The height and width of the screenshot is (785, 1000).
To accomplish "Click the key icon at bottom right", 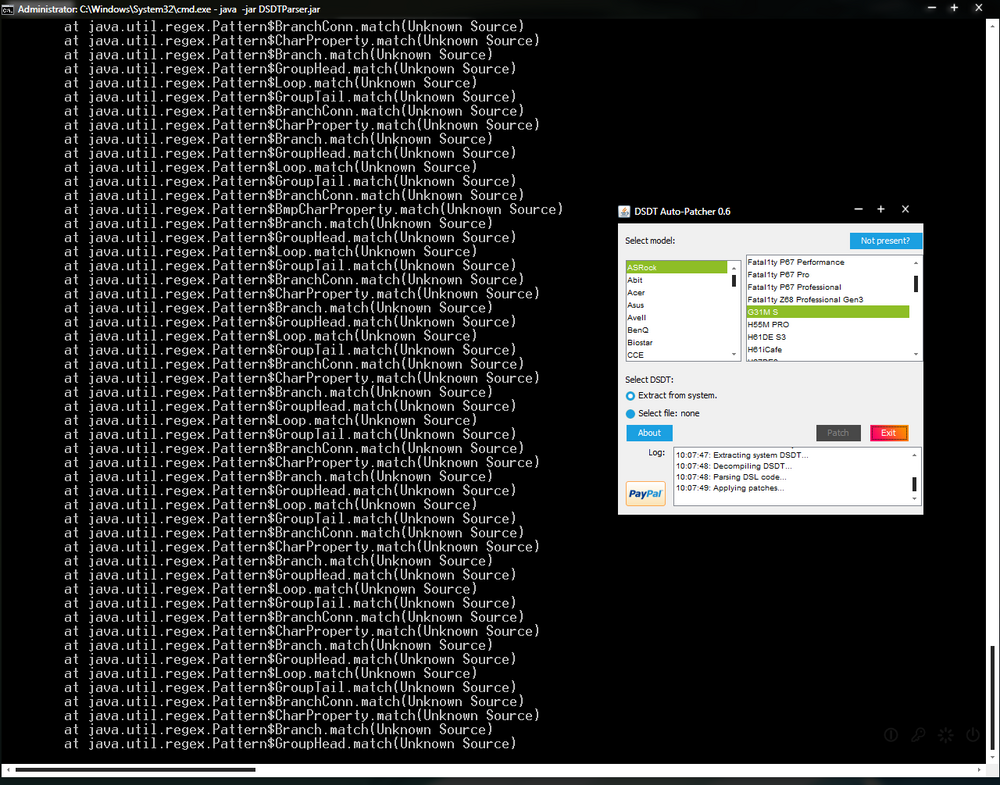I will click(x=918, y=735).
